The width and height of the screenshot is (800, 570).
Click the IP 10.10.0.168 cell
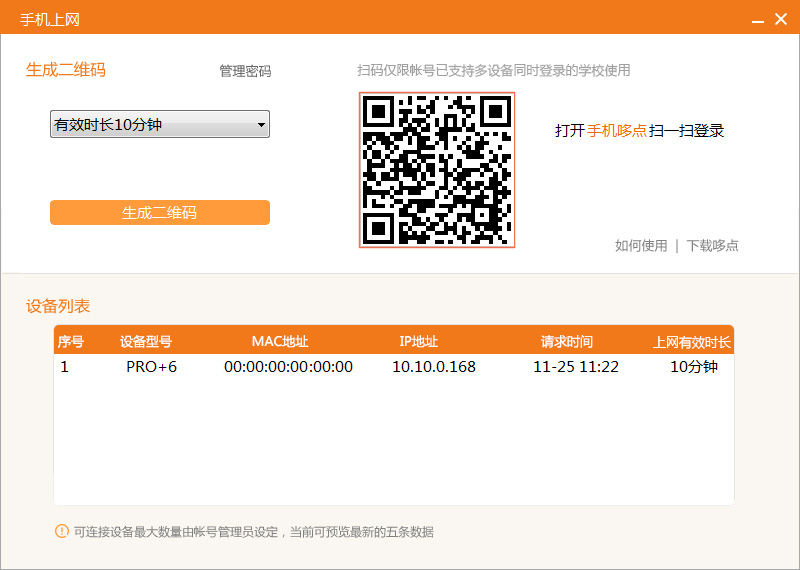coord(434,367)
